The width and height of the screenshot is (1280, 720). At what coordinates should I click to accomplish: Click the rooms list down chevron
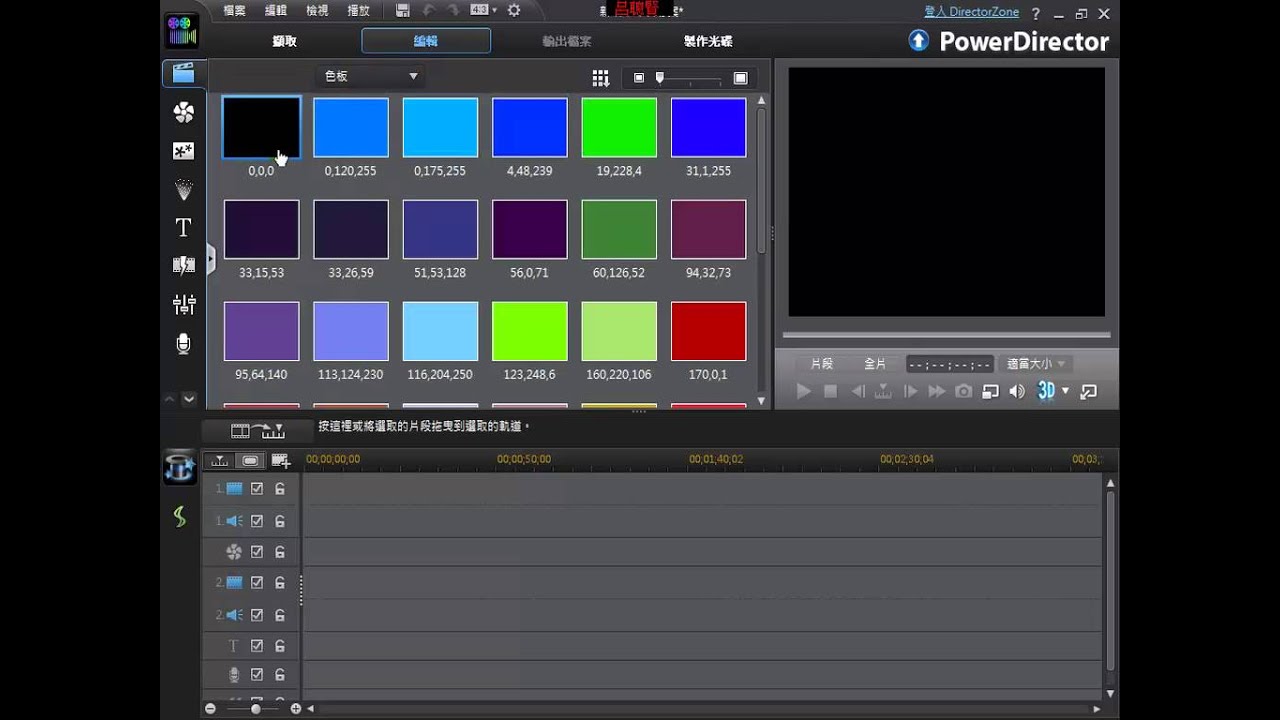[189, 399]
